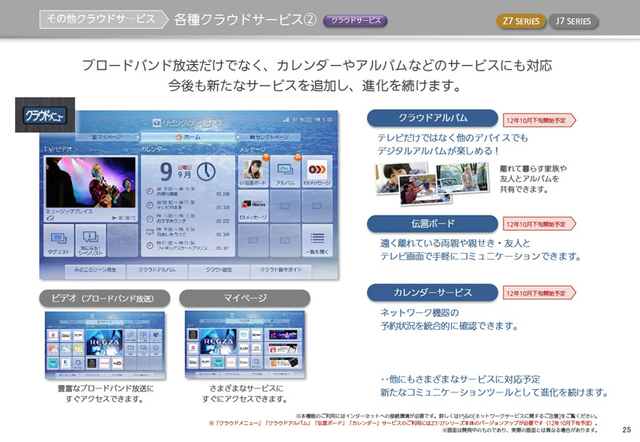Click the 12年10月 tag beside クラウドアルバム
This screenshot has height=442, width=640.
[539, 120]
